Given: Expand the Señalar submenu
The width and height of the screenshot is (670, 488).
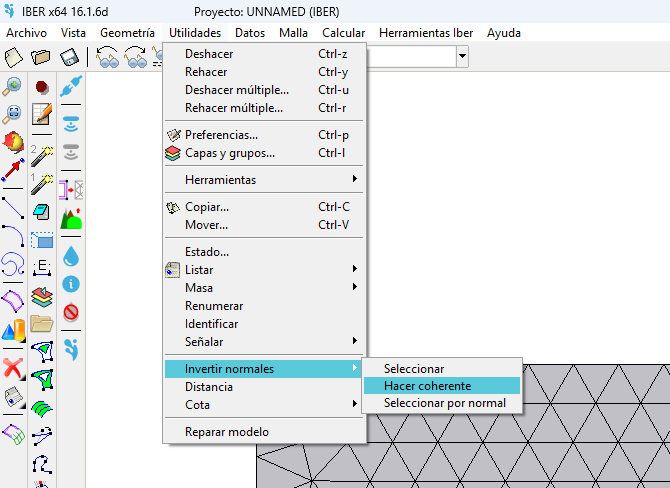Looking at the screenshot, I should [x=264, y=341].
